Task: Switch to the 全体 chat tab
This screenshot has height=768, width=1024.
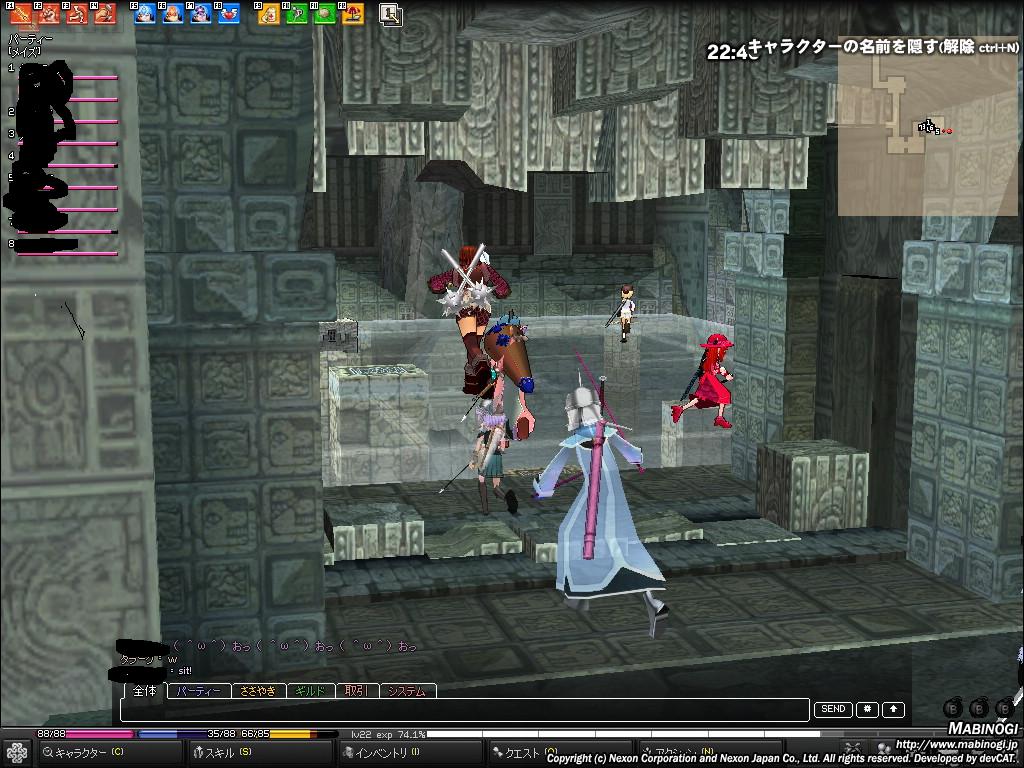Action: click(144, 691)
